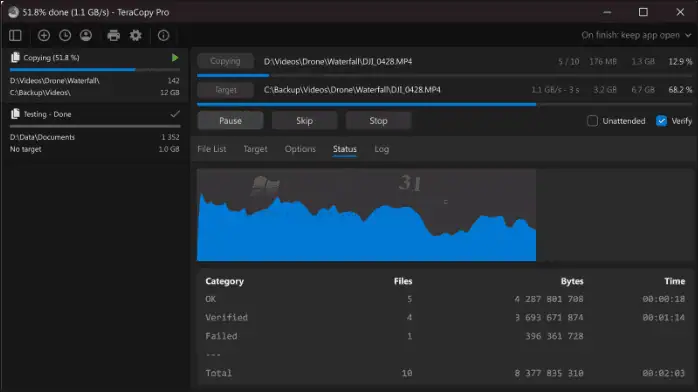The width and height of the screenshot is (698, 392).
Task: Click the info circle icon
Action: tap(163, 35)
